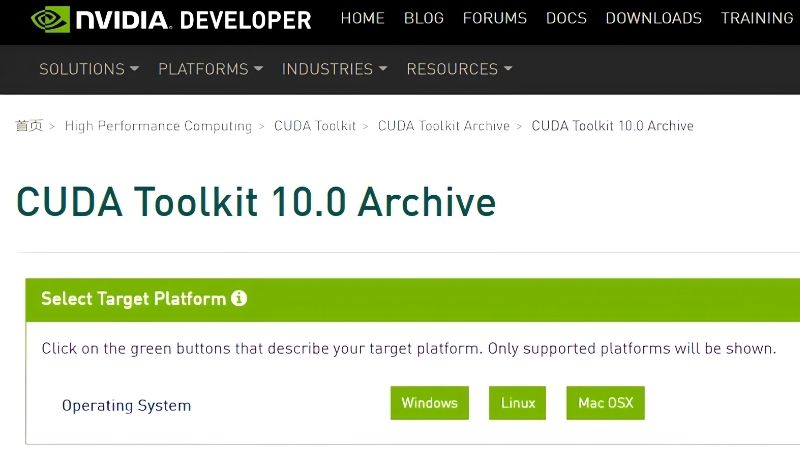This screenshot has width=800, height=450.
Task: Open the TRAINING nav item
Action: coord(757,18)
